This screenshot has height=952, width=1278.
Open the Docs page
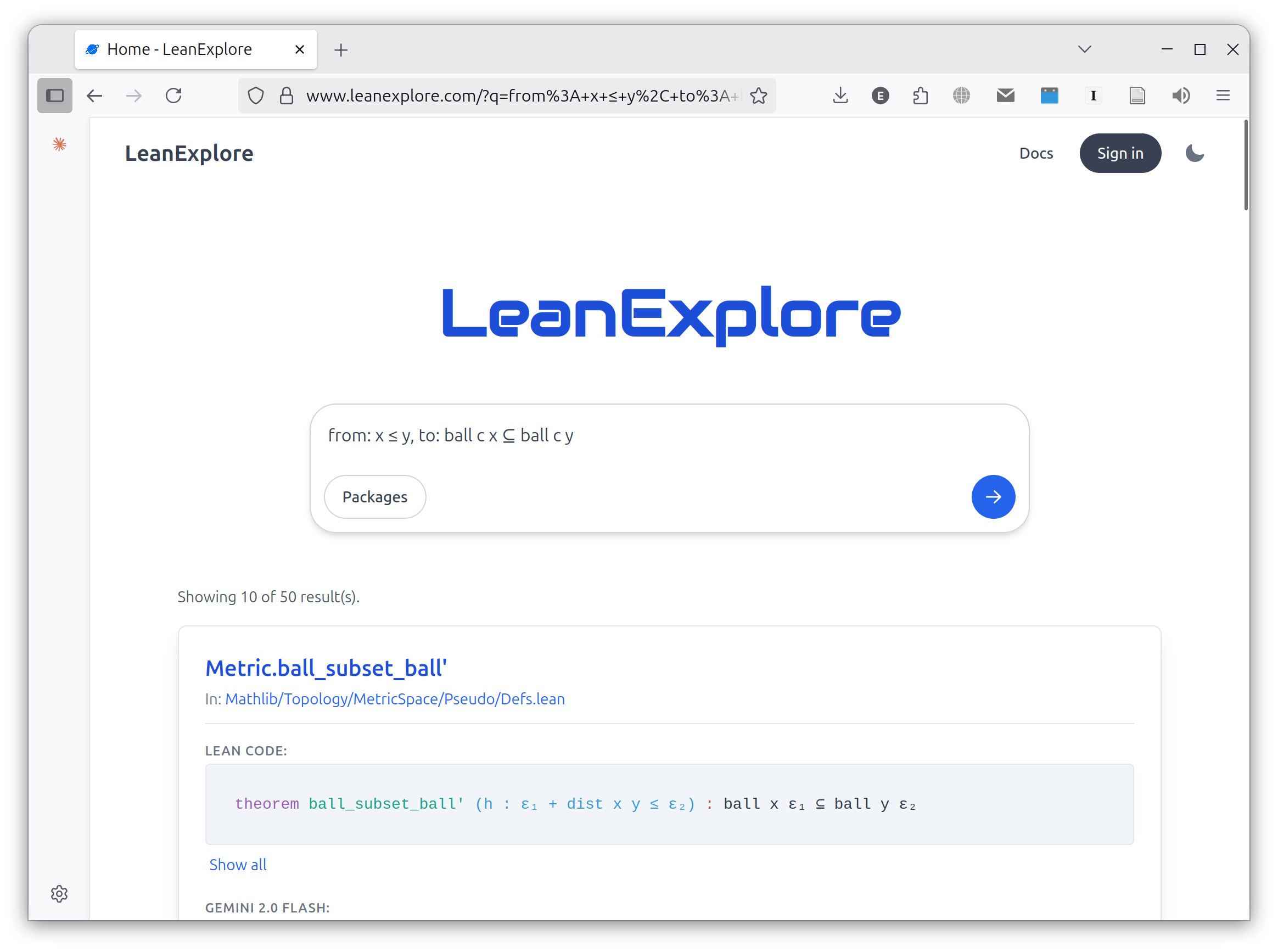(x=1035, y=153)
